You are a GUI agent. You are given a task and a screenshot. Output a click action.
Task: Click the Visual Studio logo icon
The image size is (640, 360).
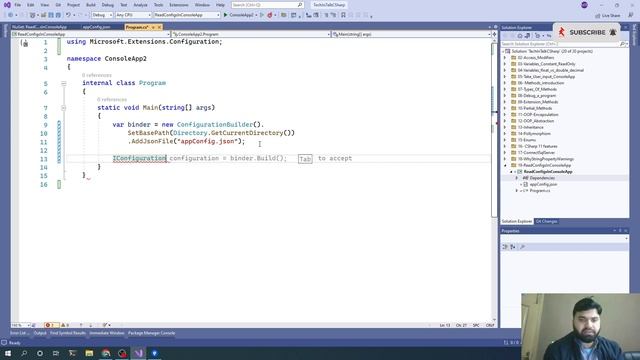click(7, 5)
